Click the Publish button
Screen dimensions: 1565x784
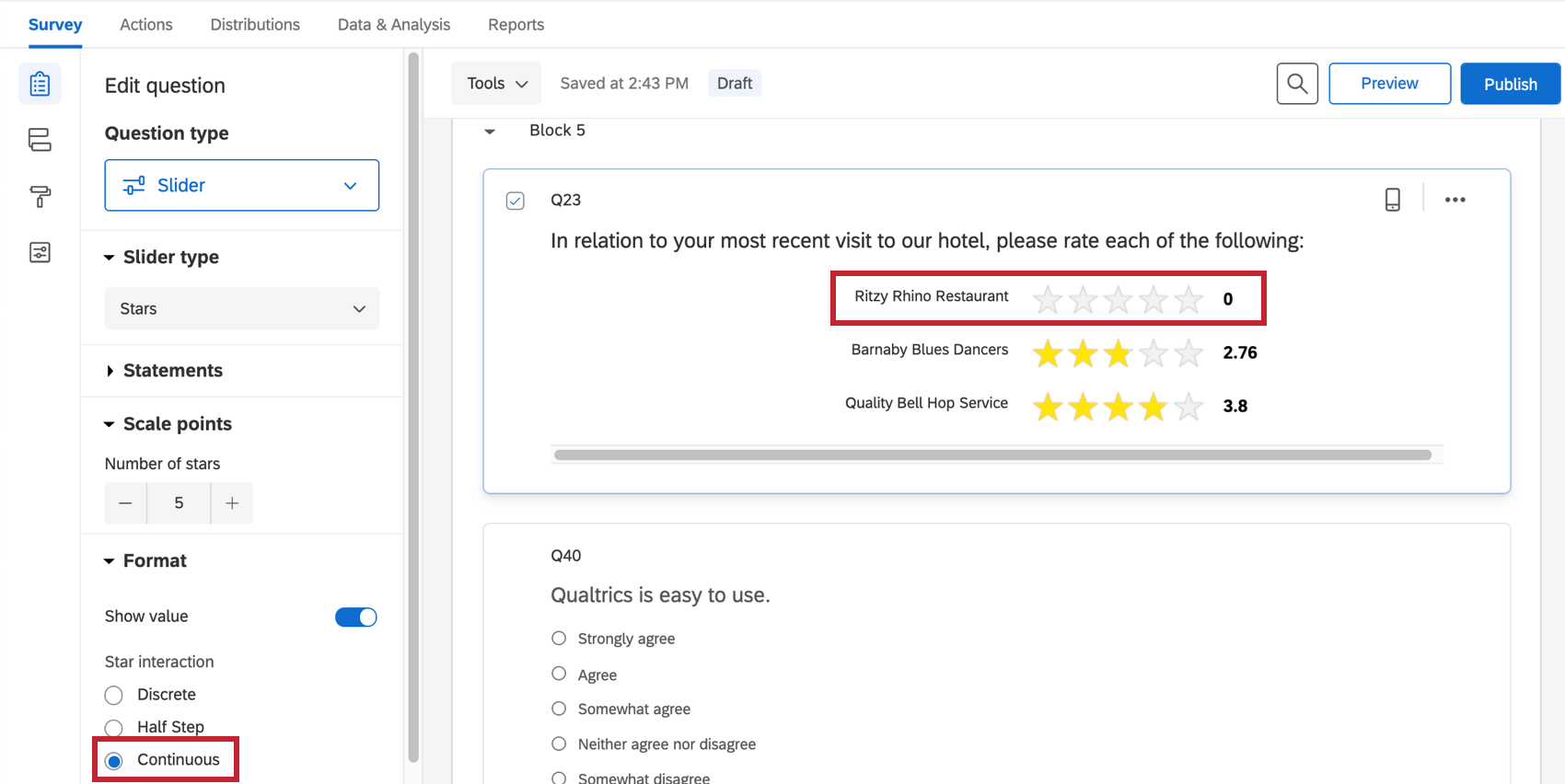(x=1510, y=84)
